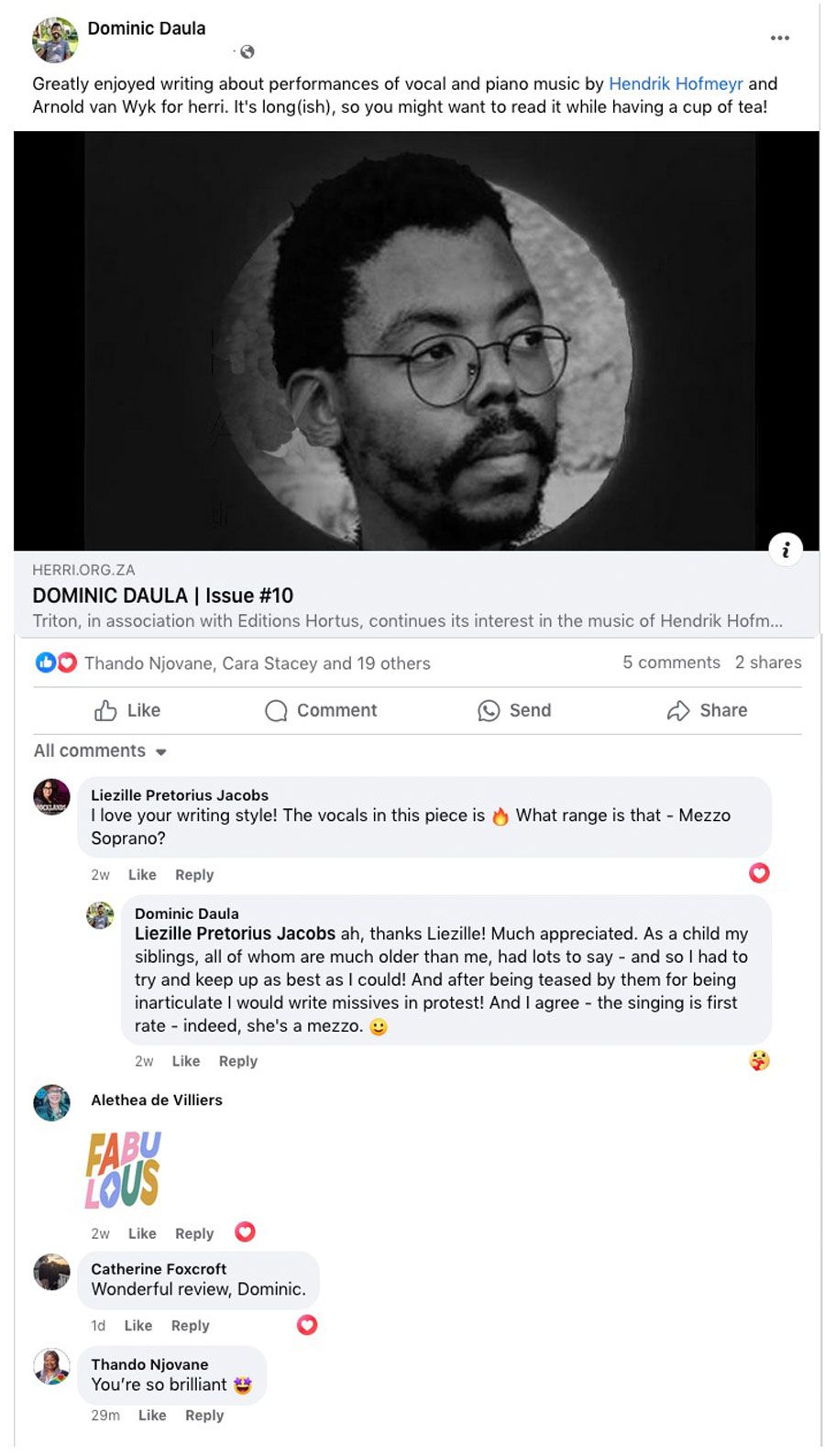View the 2 shares count

768,662
